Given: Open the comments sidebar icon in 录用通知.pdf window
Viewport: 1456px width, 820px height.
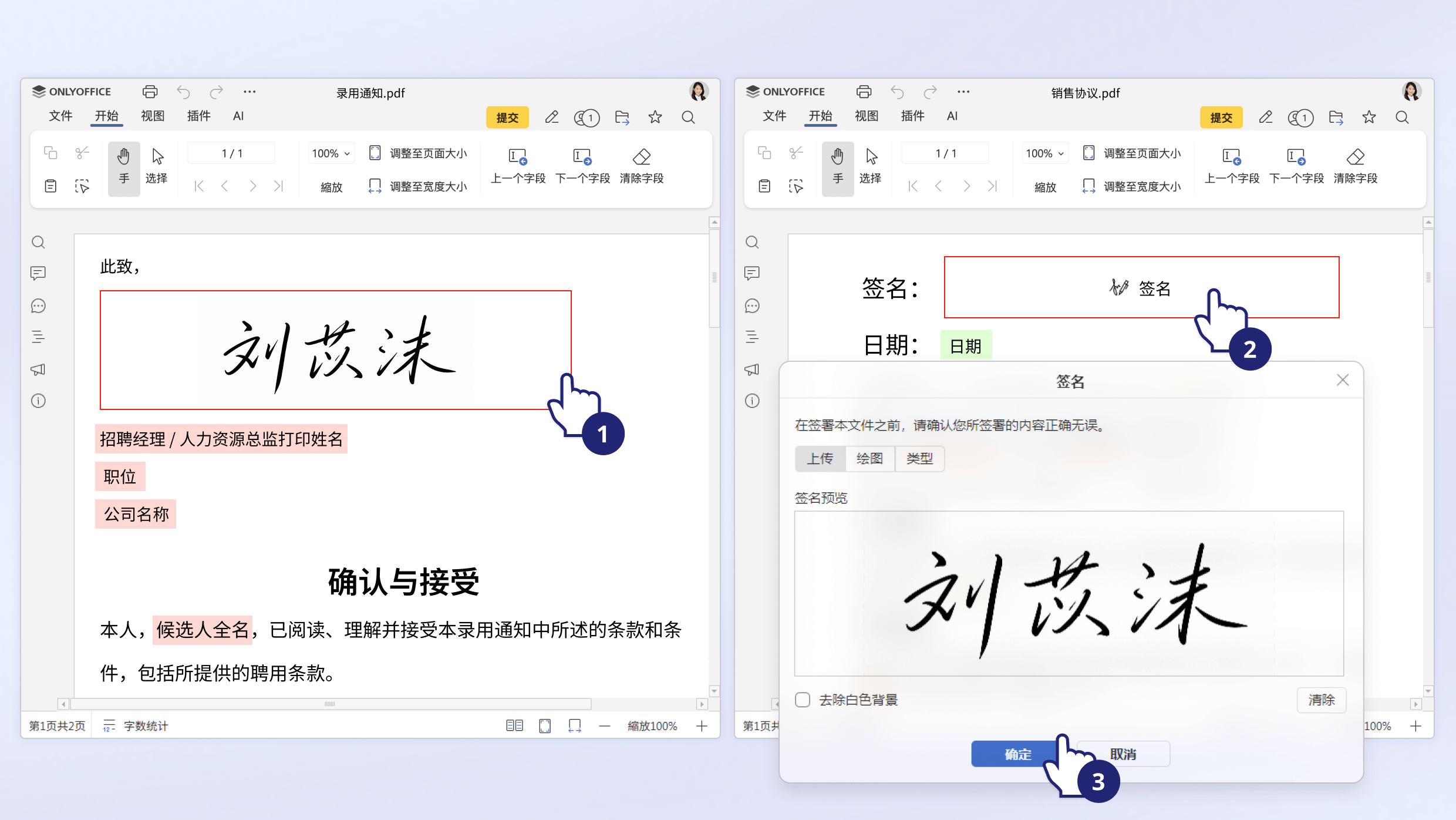Looking at the screenshot, I should click(x=39, y=273).
